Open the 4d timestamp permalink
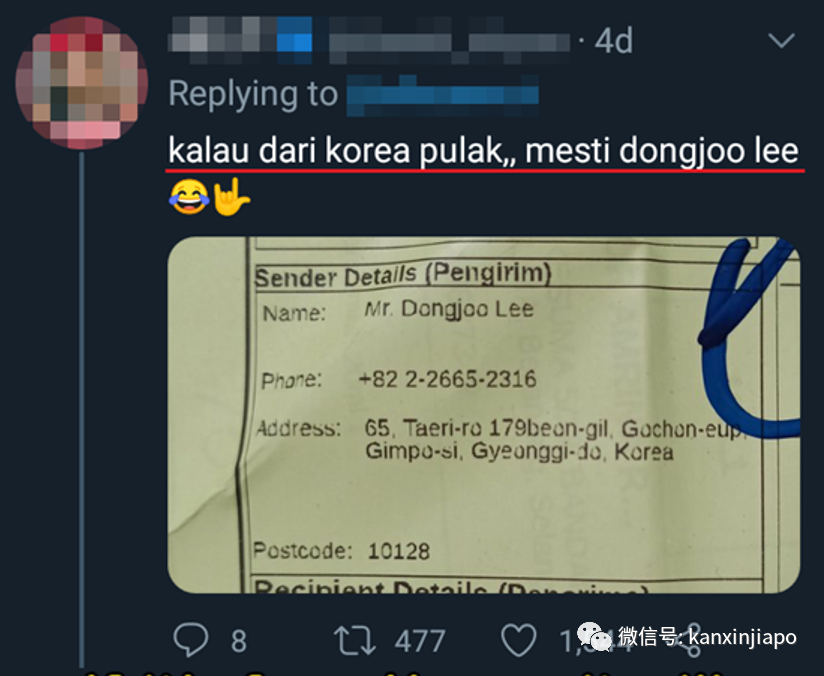This screenshot has height=676, width=824. pyautogui.click(x=613, y=41)
